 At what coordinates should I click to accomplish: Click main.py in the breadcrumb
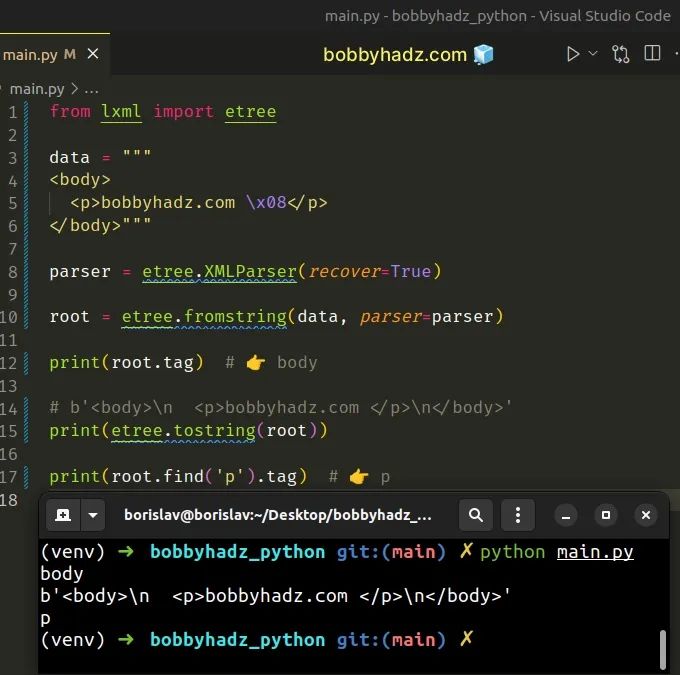point(37,89)
